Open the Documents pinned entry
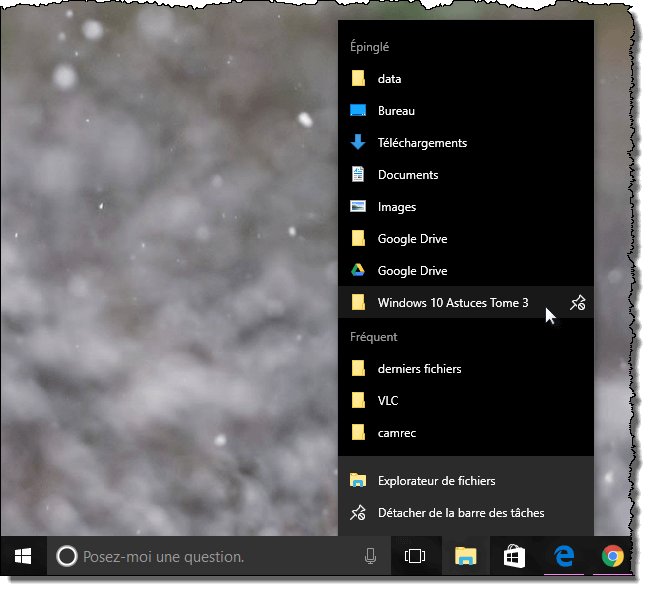This screenshot has width=651, height=591. coord(407,175)
